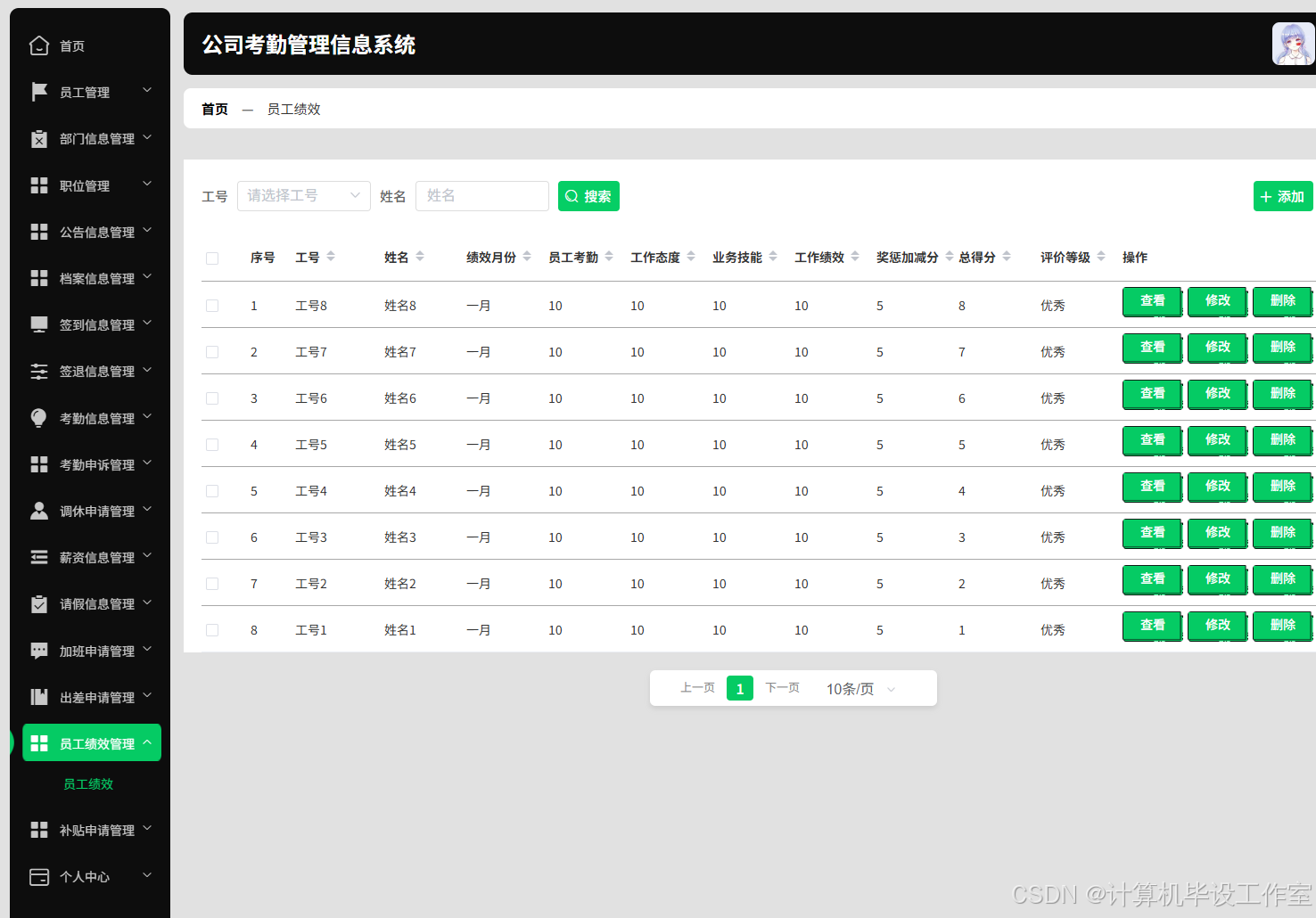1316x918 pixels.
Task: Open 薪资信息管理 menu label
Action: [x=97, y=558]
